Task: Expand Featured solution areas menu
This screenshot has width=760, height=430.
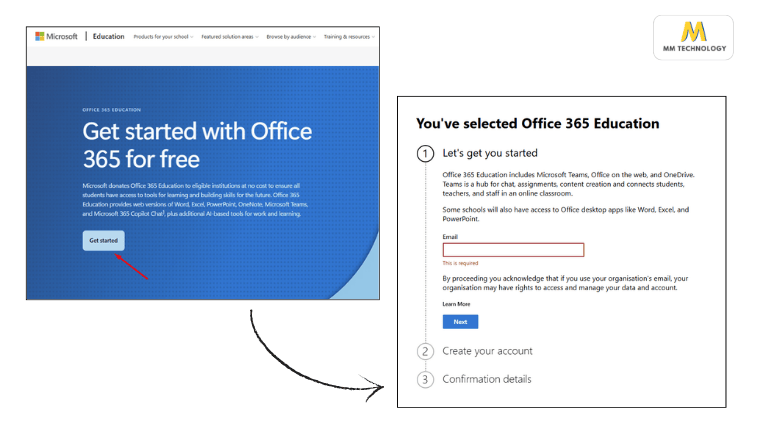Action: coord(230,37)
